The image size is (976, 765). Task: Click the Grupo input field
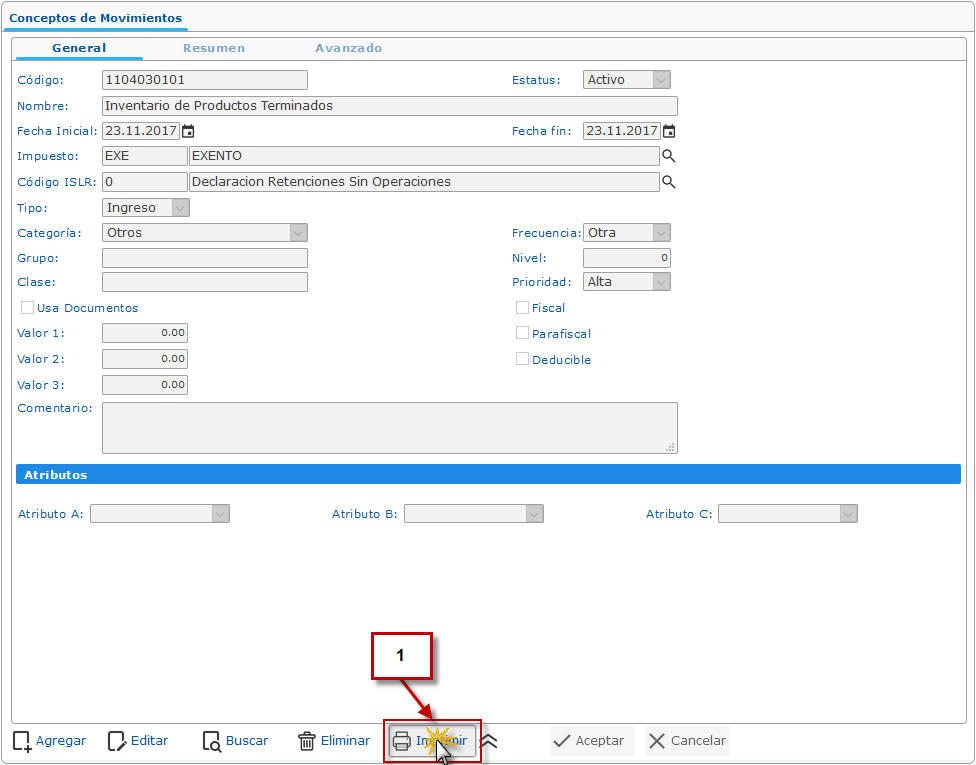point(205,258)
